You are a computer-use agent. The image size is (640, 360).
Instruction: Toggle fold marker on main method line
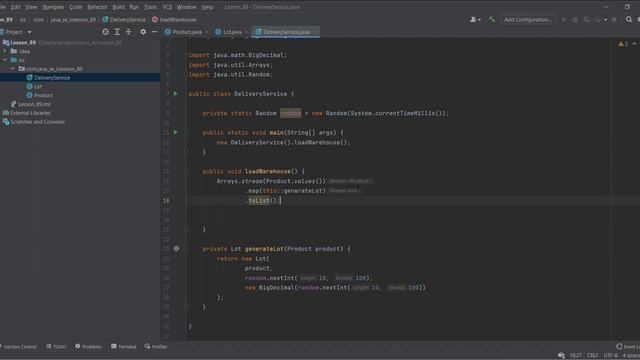(186, 133)
